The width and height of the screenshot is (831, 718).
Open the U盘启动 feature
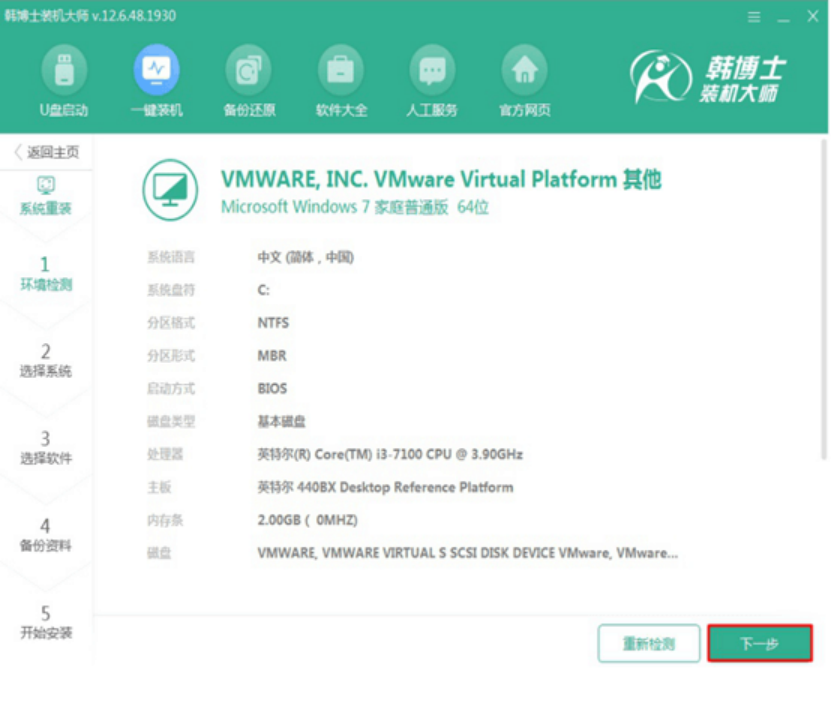(65, 80)
